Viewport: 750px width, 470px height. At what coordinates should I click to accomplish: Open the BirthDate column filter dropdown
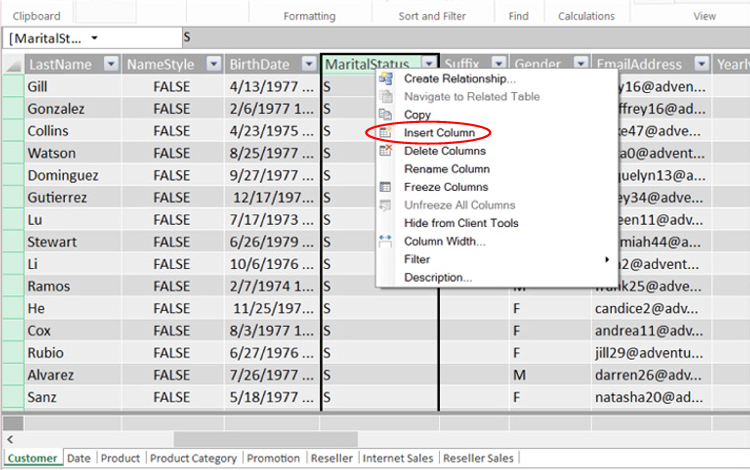[309, 64]
